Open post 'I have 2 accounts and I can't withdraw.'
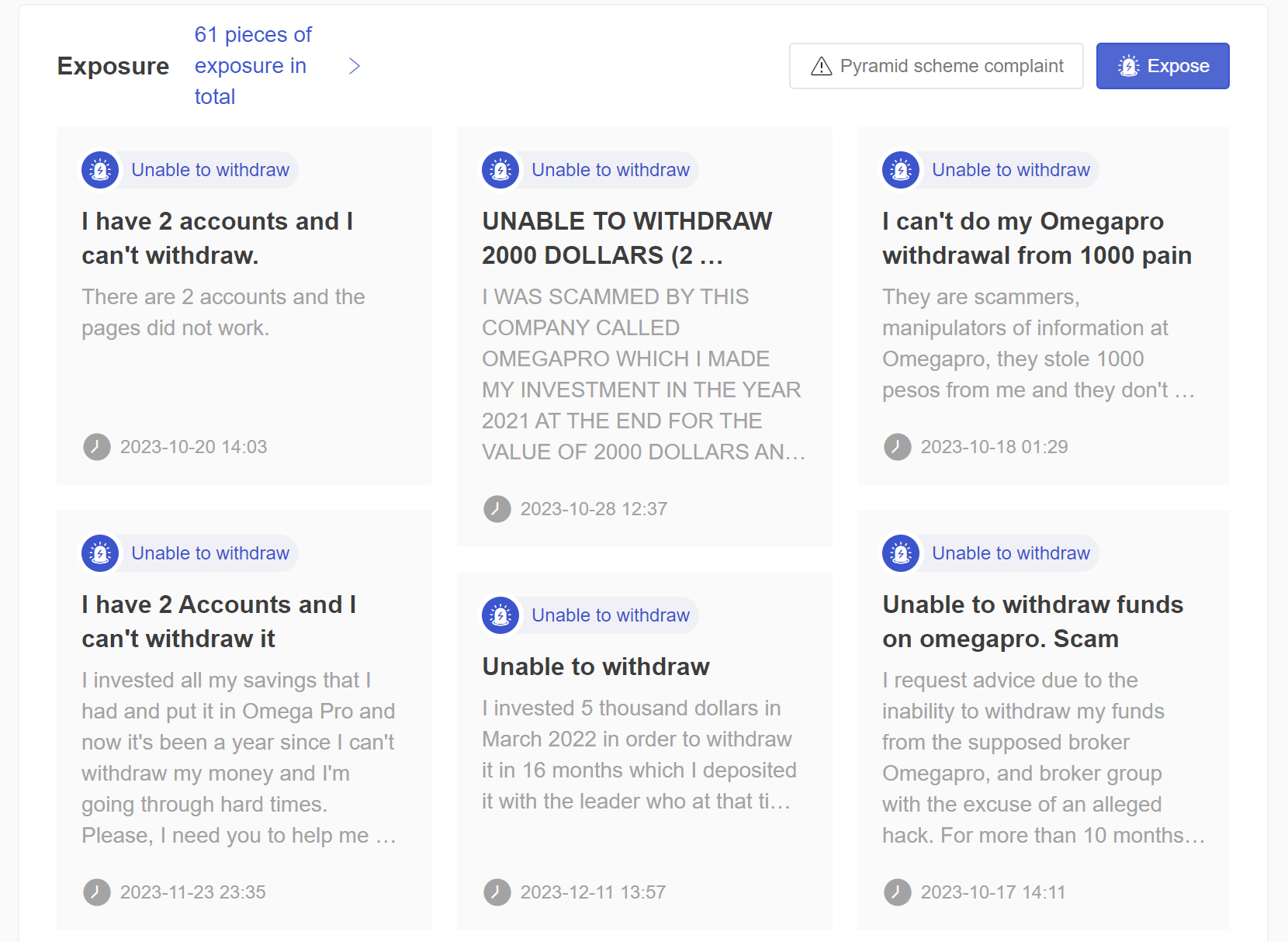Viewport: 1288px width, 942px height. 217,238
